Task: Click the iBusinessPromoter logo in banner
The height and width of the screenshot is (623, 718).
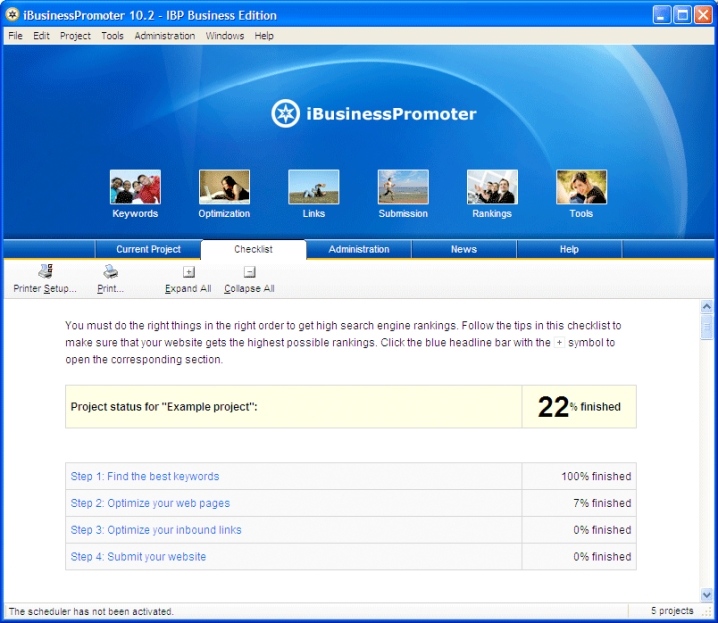Action: pos(374,114)
